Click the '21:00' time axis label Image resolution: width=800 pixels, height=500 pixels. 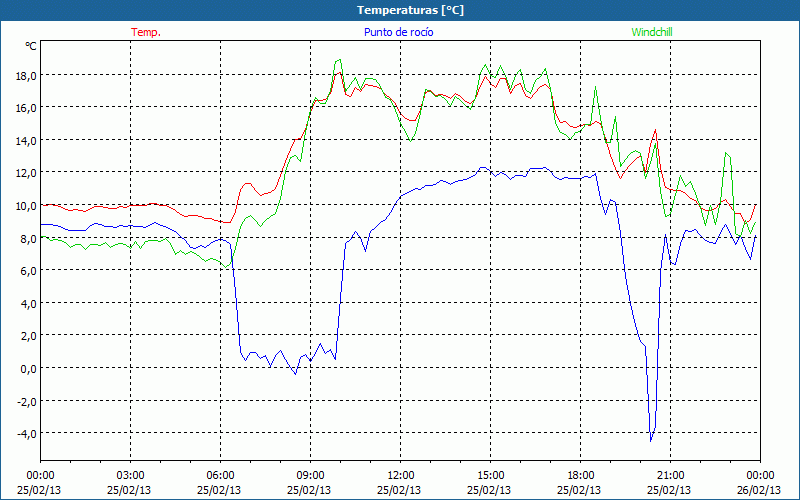[670, 476]
